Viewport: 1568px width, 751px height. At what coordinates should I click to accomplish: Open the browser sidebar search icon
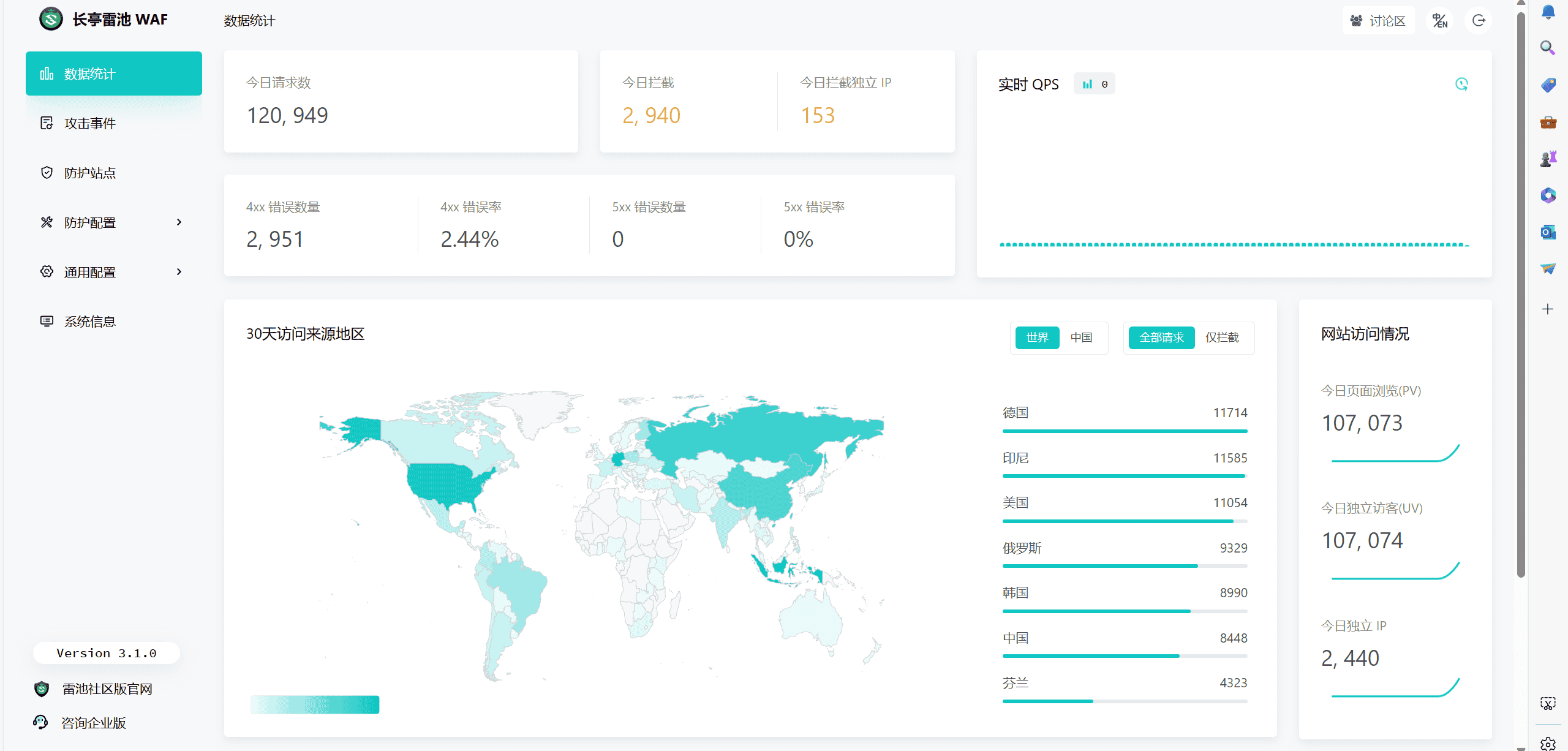click(1548, 48)
